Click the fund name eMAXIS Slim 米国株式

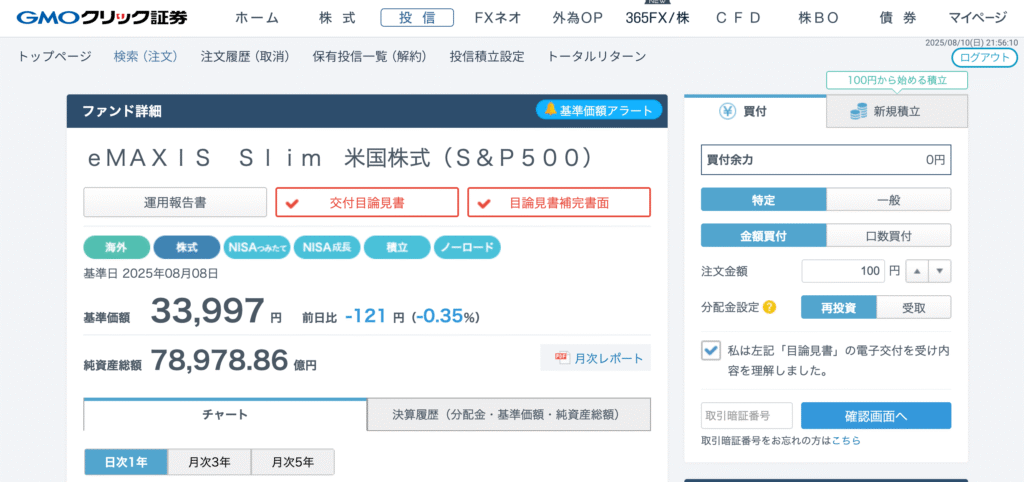coord(342,157)
